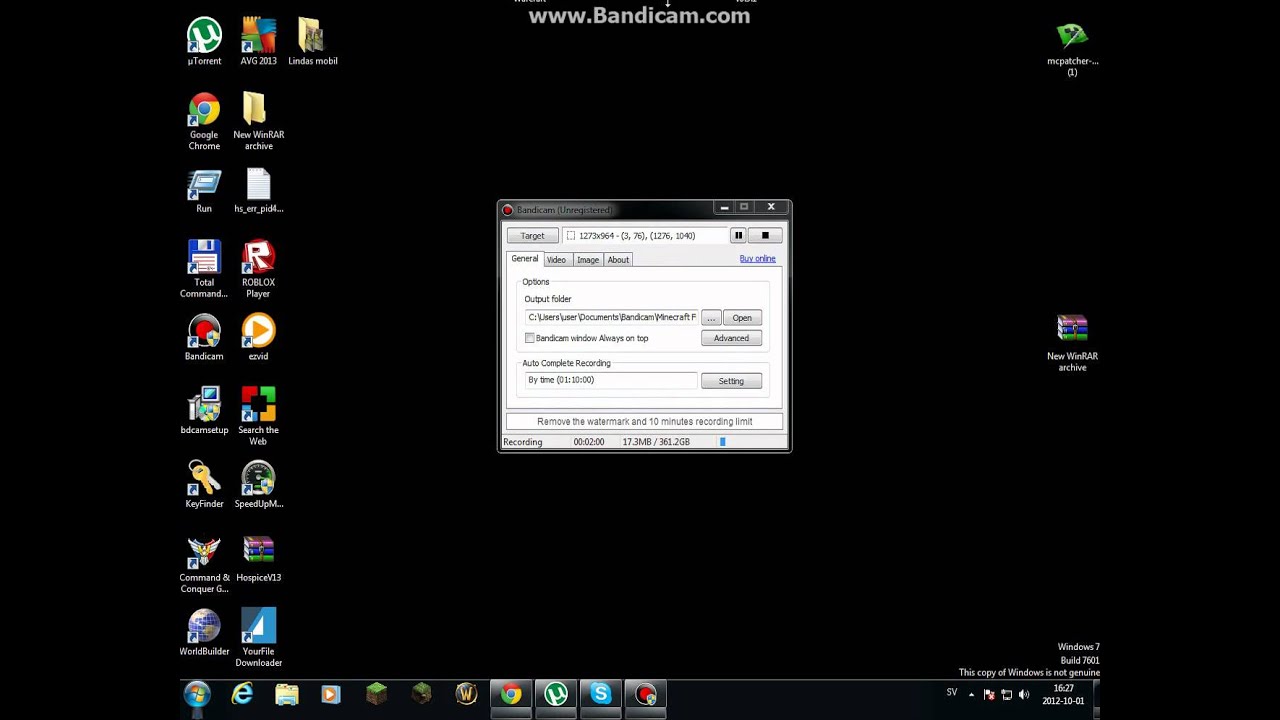Select the KeyFinder desktop icon

coord(204,485)
